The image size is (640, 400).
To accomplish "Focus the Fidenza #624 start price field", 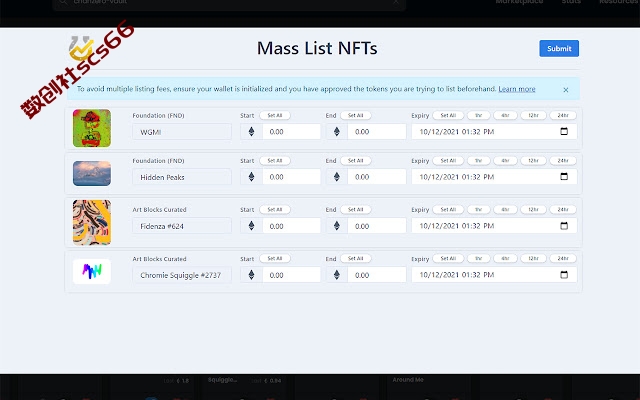I will tap(291, 226).
